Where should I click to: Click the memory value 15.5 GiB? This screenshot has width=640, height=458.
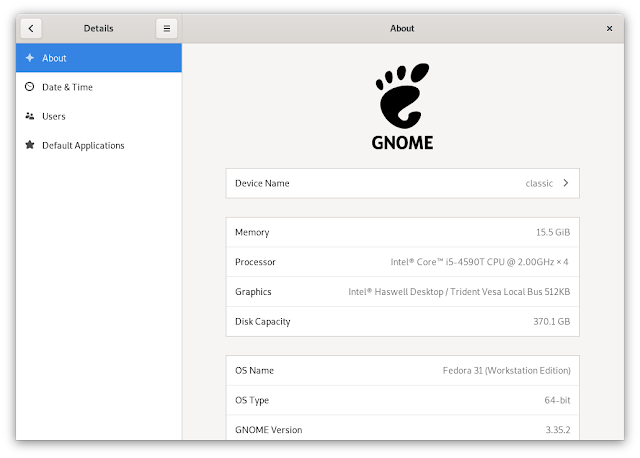553,232
